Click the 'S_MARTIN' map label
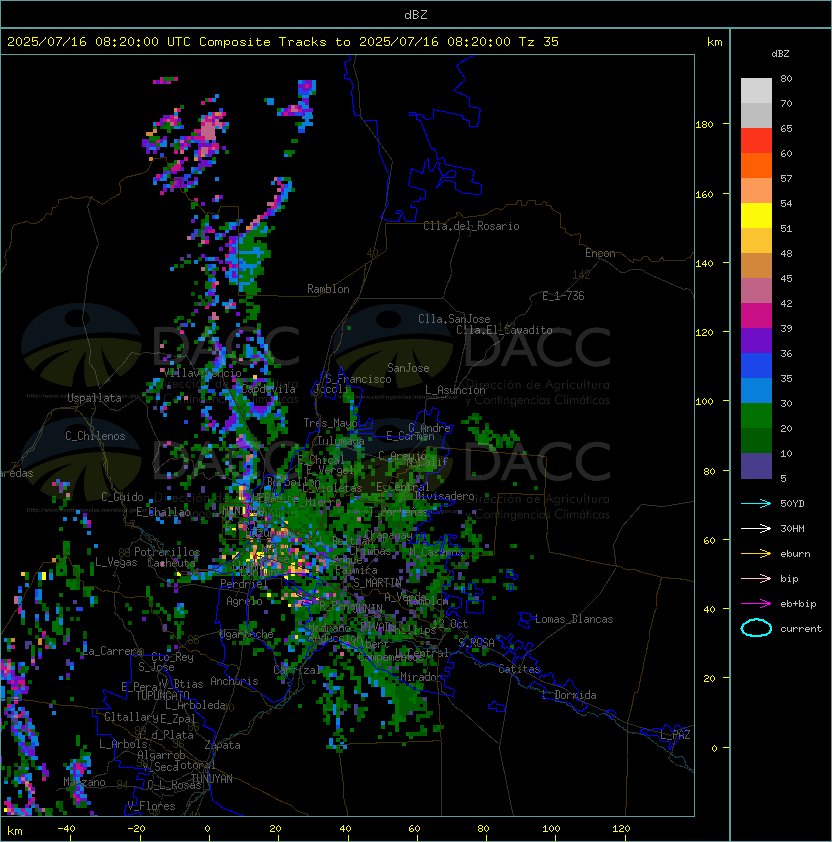This screenshot has height=842, width=832. (378, 582)
